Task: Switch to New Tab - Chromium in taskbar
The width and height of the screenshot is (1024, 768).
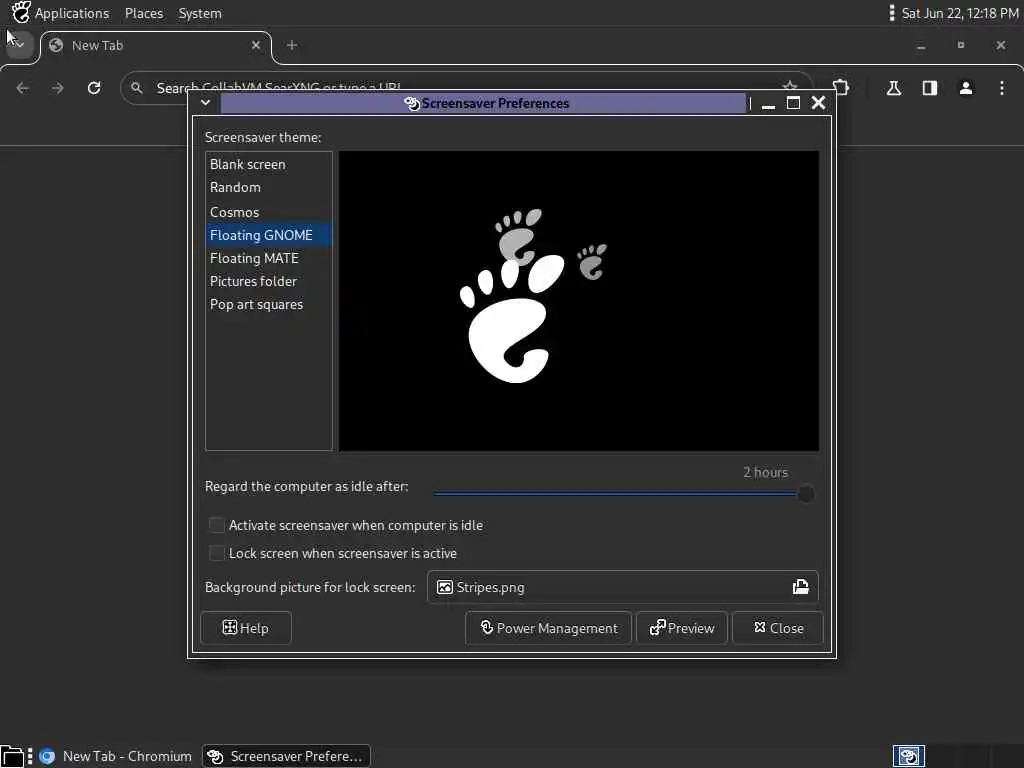Action: (115, 756)
